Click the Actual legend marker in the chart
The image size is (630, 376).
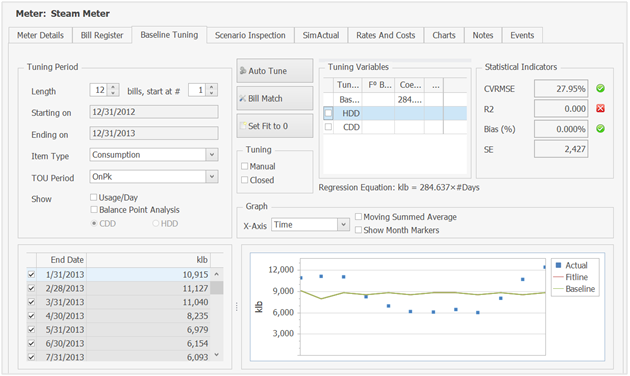(x=558, y=265)
